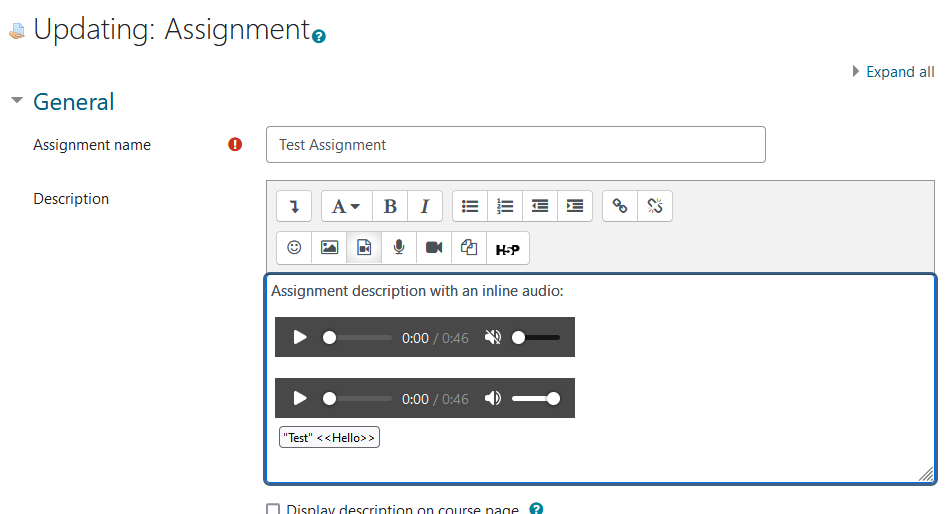Viewport: 950px width, 514px height.
Task: Apply italic formatting
Action: [x=425, y=206]
